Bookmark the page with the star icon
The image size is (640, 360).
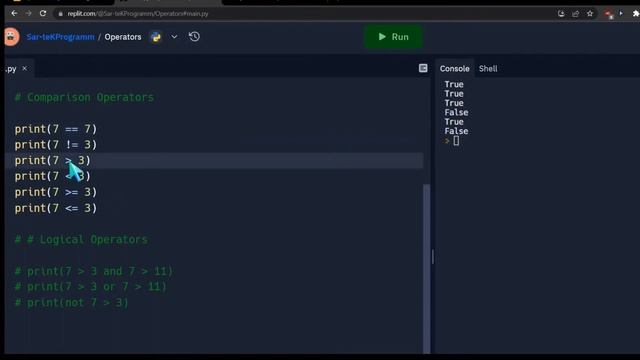point(590,14)
